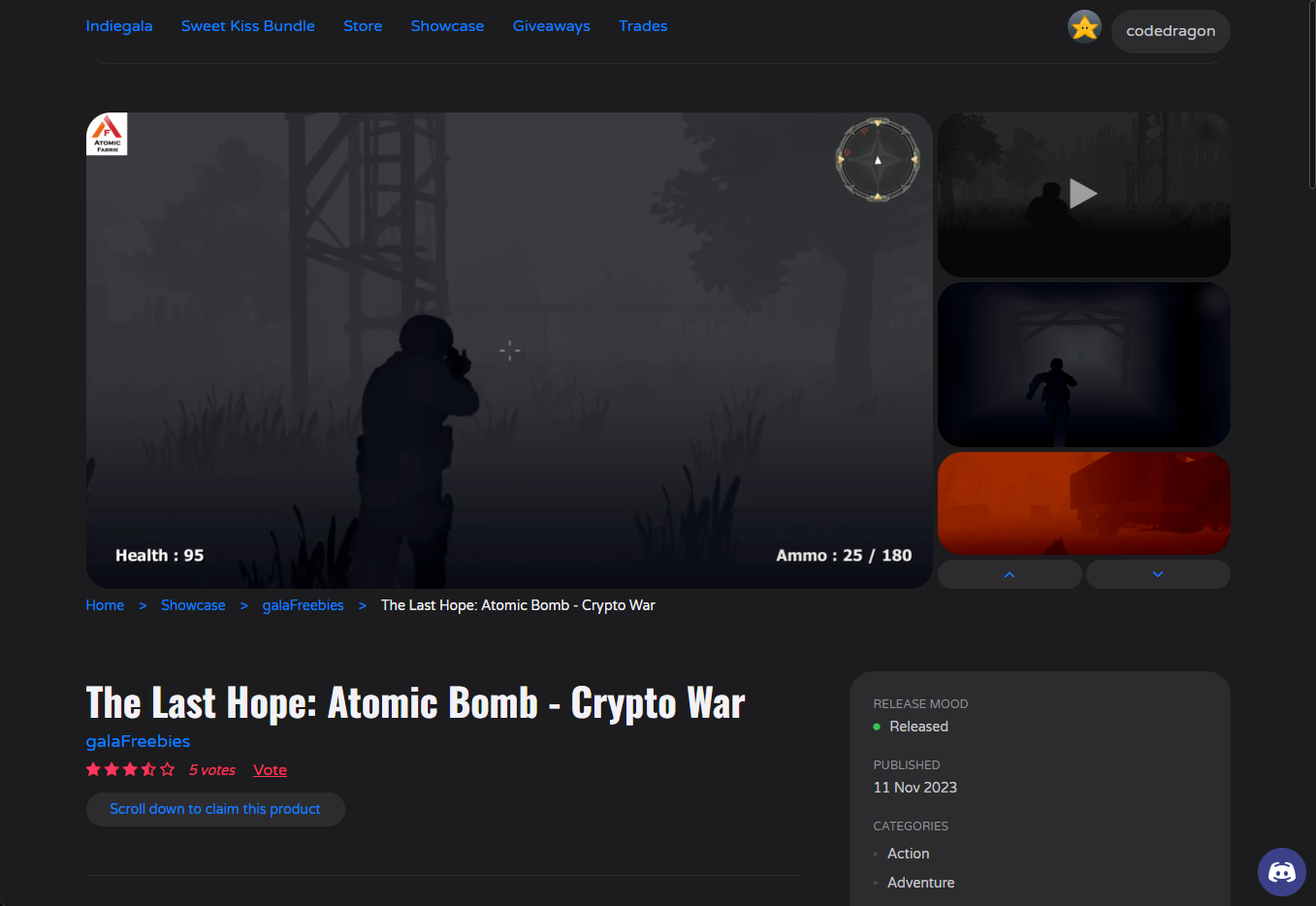Click the breadcrumb's current page title text
1316x906 pixels.
[x=518, y=605]
